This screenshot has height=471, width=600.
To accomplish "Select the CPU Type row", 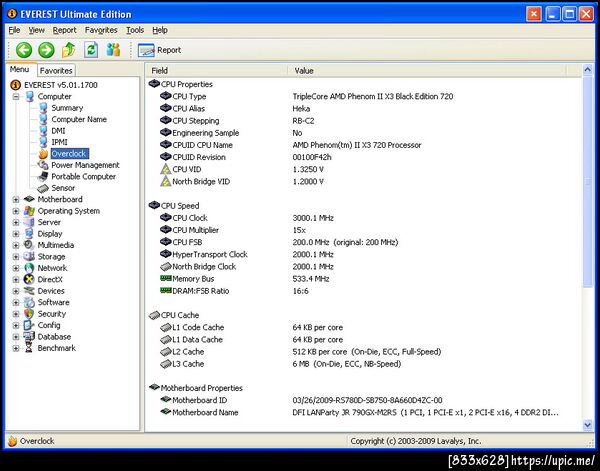I will tap(364, 96).
